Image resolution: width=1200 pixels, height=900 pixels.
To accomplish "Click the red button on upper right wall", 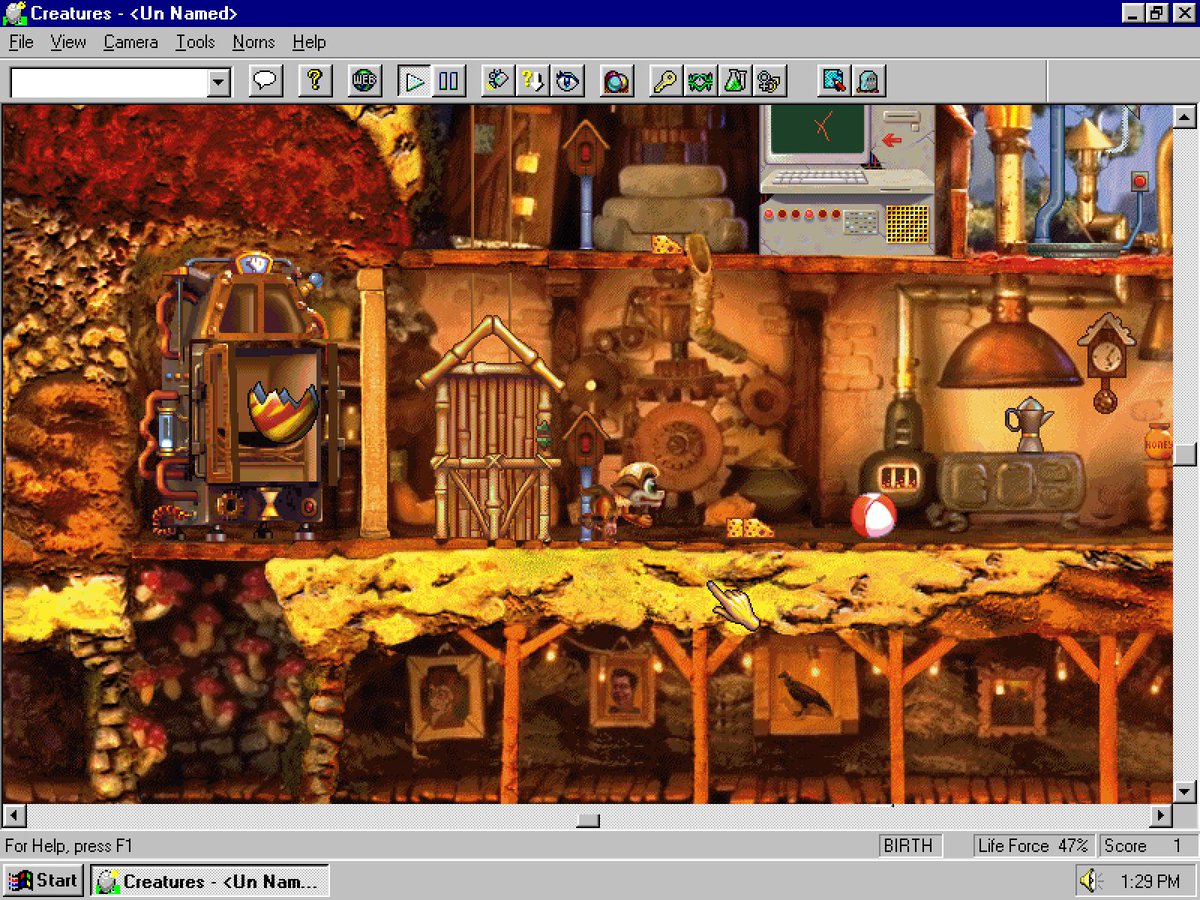I will (x=1138, y=181).
